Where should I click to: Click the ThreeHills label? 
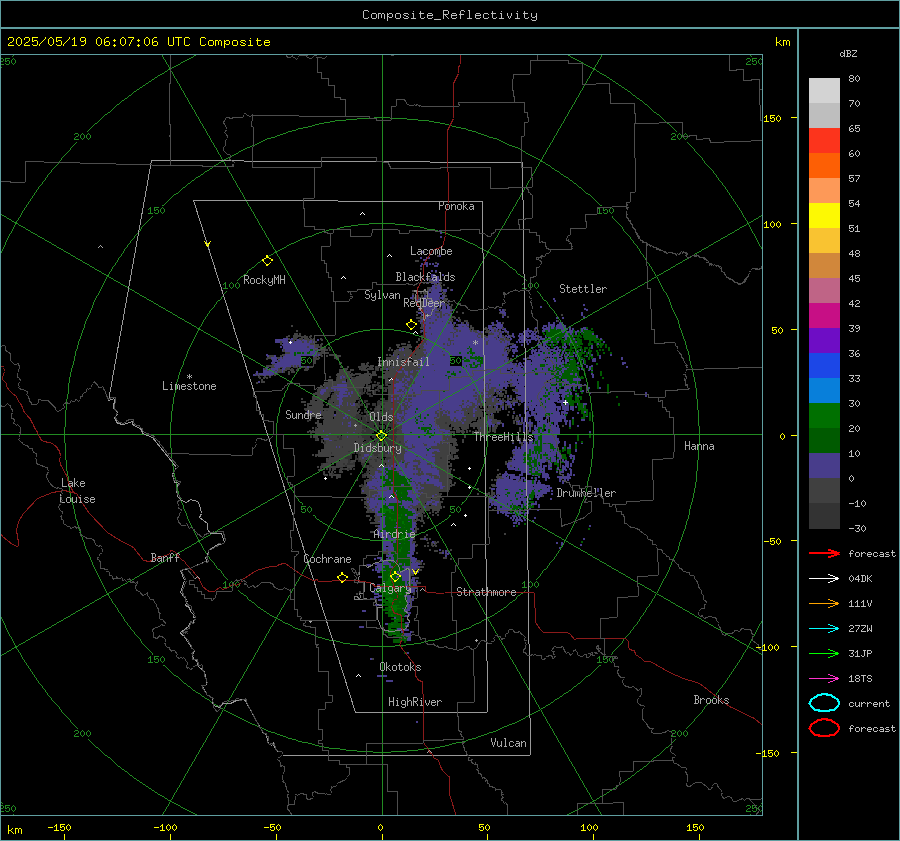pyautogui.click(x=503, y=437)
